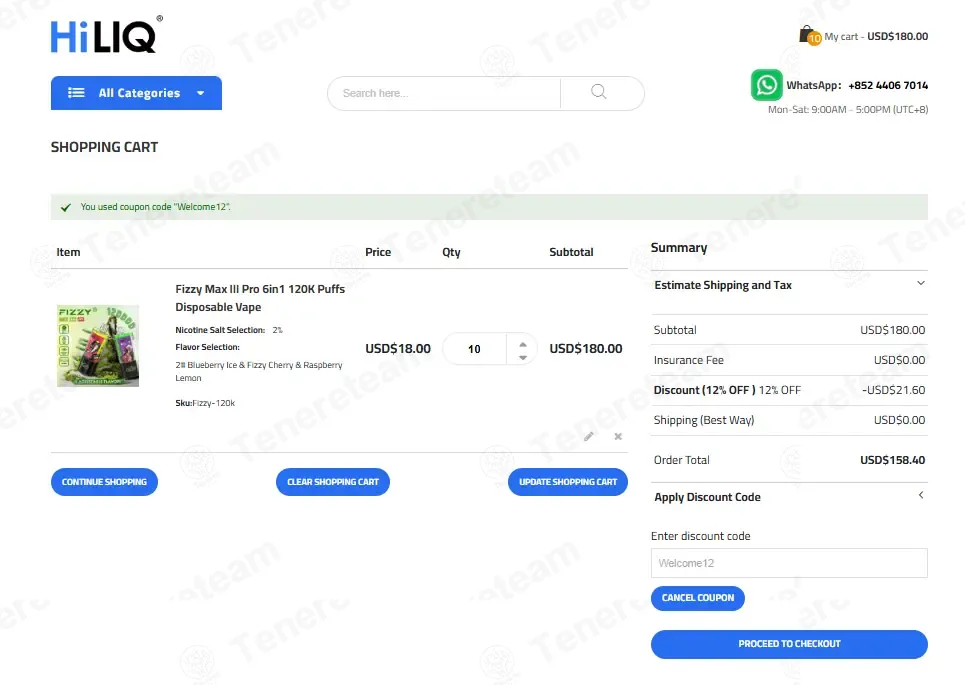
Task: Click the HiLIQ logo
Action: [x=106, y=35]
